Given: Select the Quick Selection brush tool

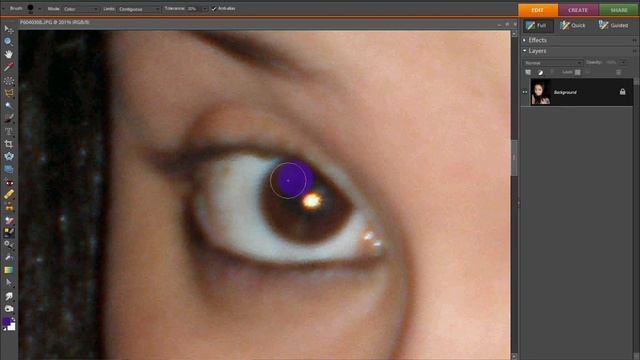Looking at the screenshot, I should coord(9,118).
